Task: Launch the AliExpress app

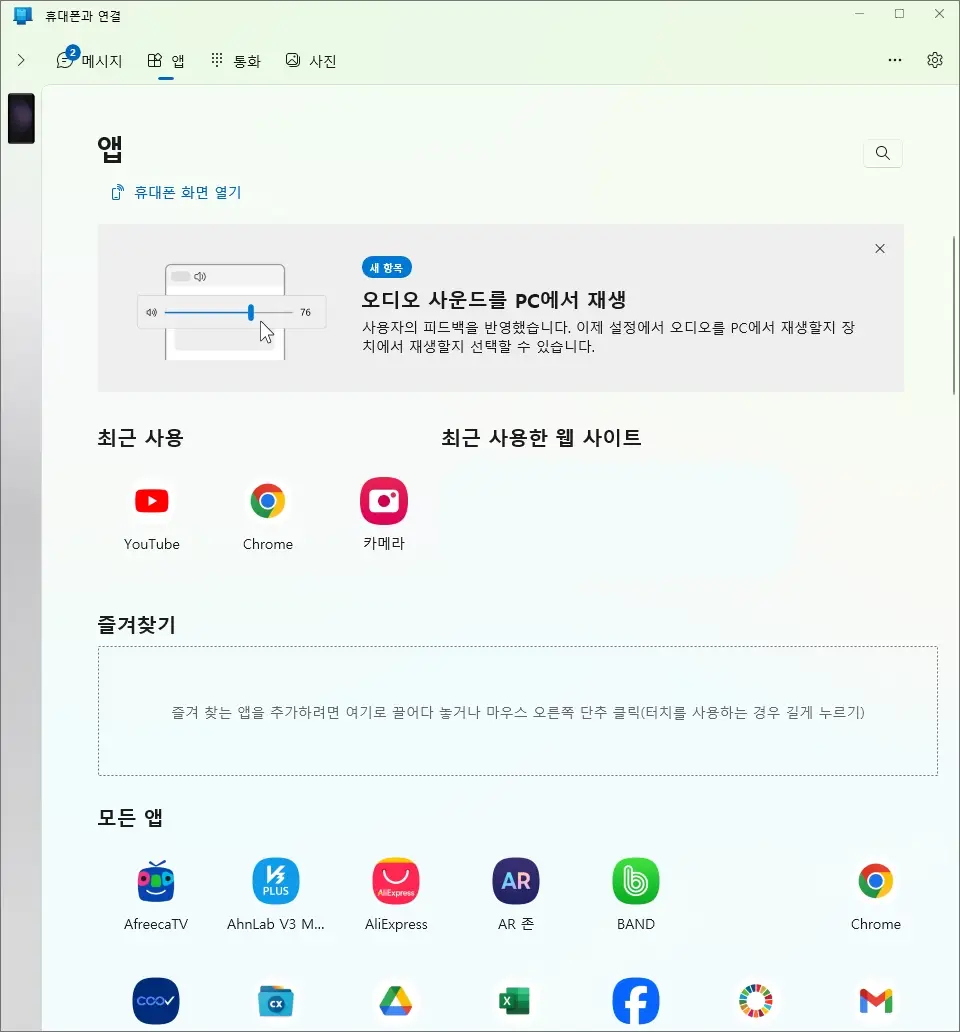Action: pos(395,881)
